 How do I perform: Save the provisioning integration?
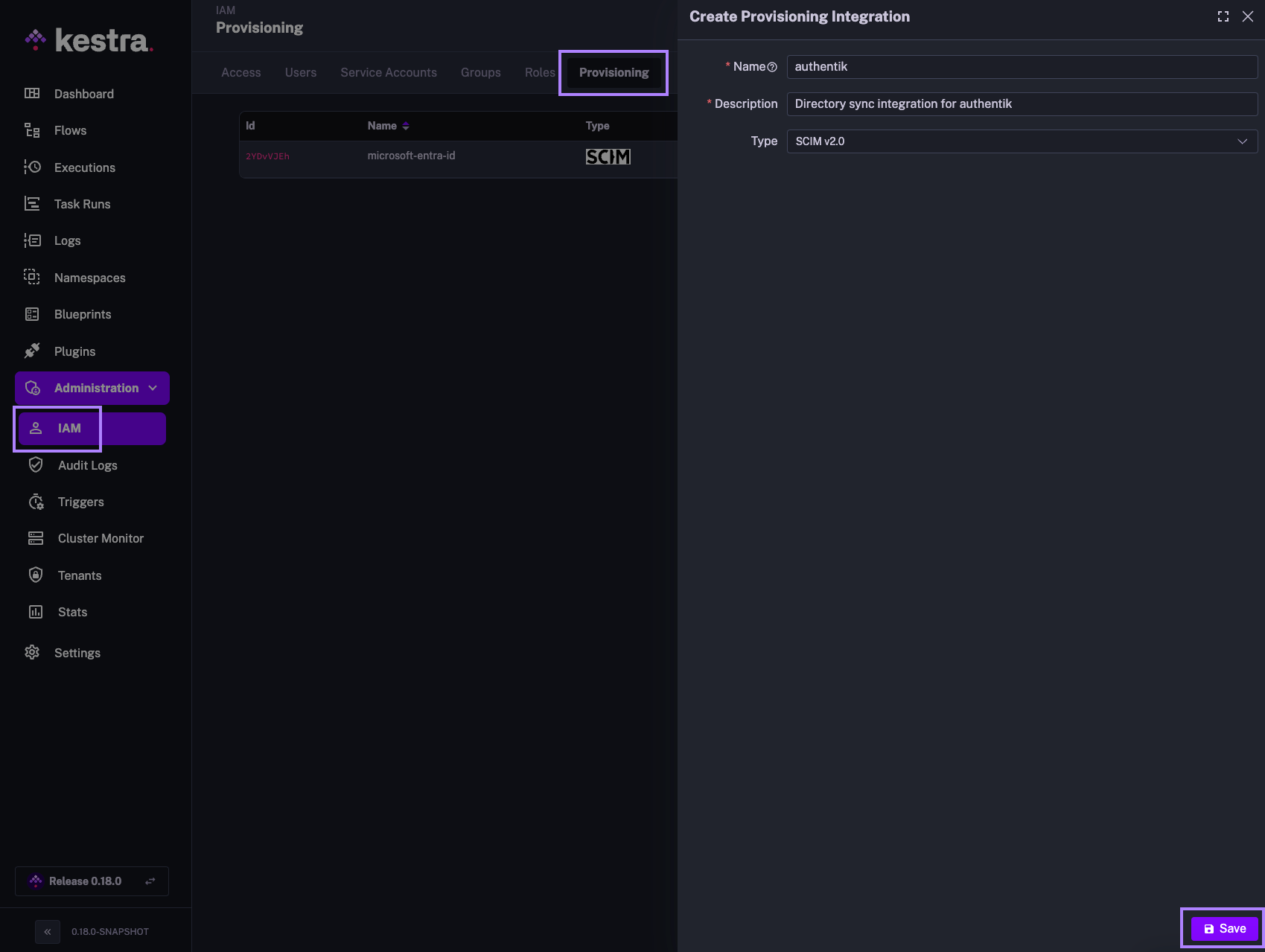coord(1224,928)
